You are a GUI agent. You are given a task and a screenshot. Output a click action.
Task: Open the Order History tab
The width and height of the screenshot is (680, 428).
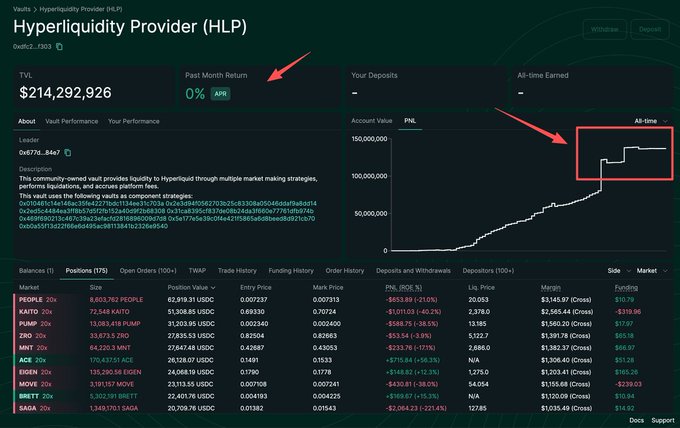345,271
